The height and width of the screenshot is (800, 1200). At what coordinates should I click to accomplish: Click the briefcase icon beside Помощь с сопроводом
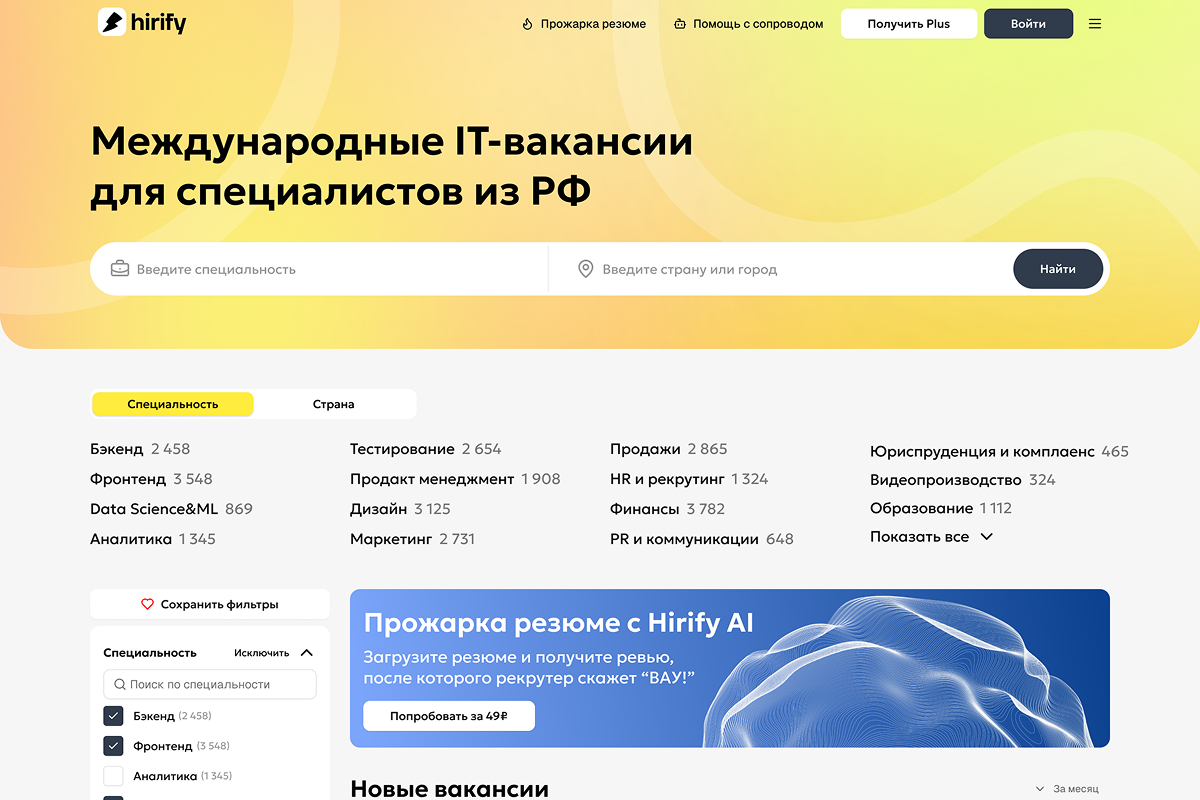coord(680,24)
